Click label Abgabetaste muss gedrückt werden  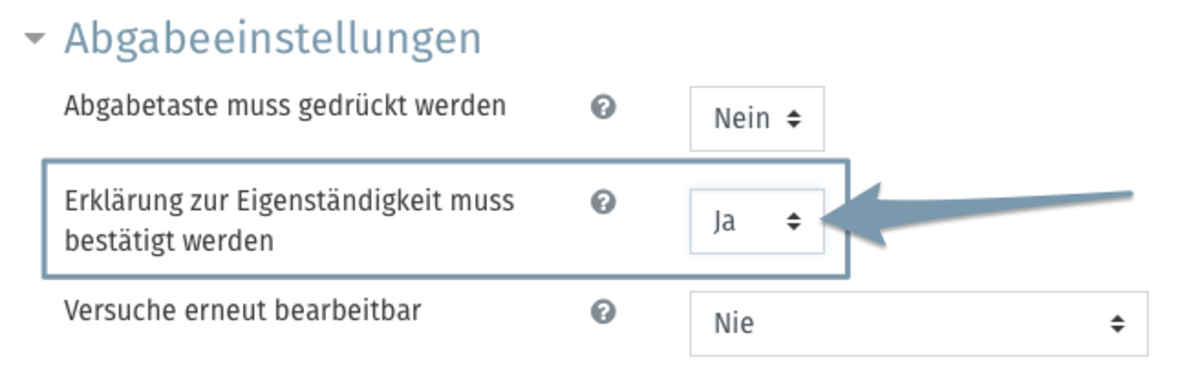[x=285, y=105]
